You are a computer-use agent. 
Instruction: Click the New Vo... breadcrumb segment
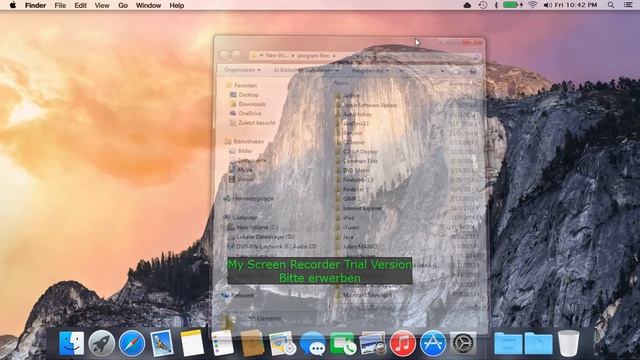pos(277,56)
